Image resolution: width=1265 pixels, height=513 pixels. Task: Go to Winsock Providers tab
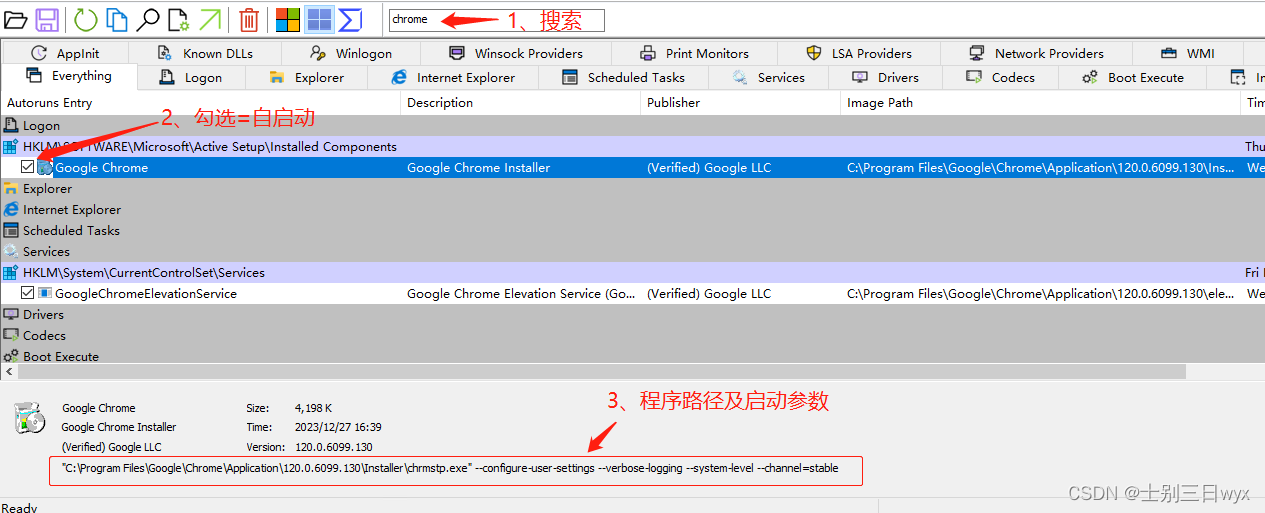tap(515, 53)
